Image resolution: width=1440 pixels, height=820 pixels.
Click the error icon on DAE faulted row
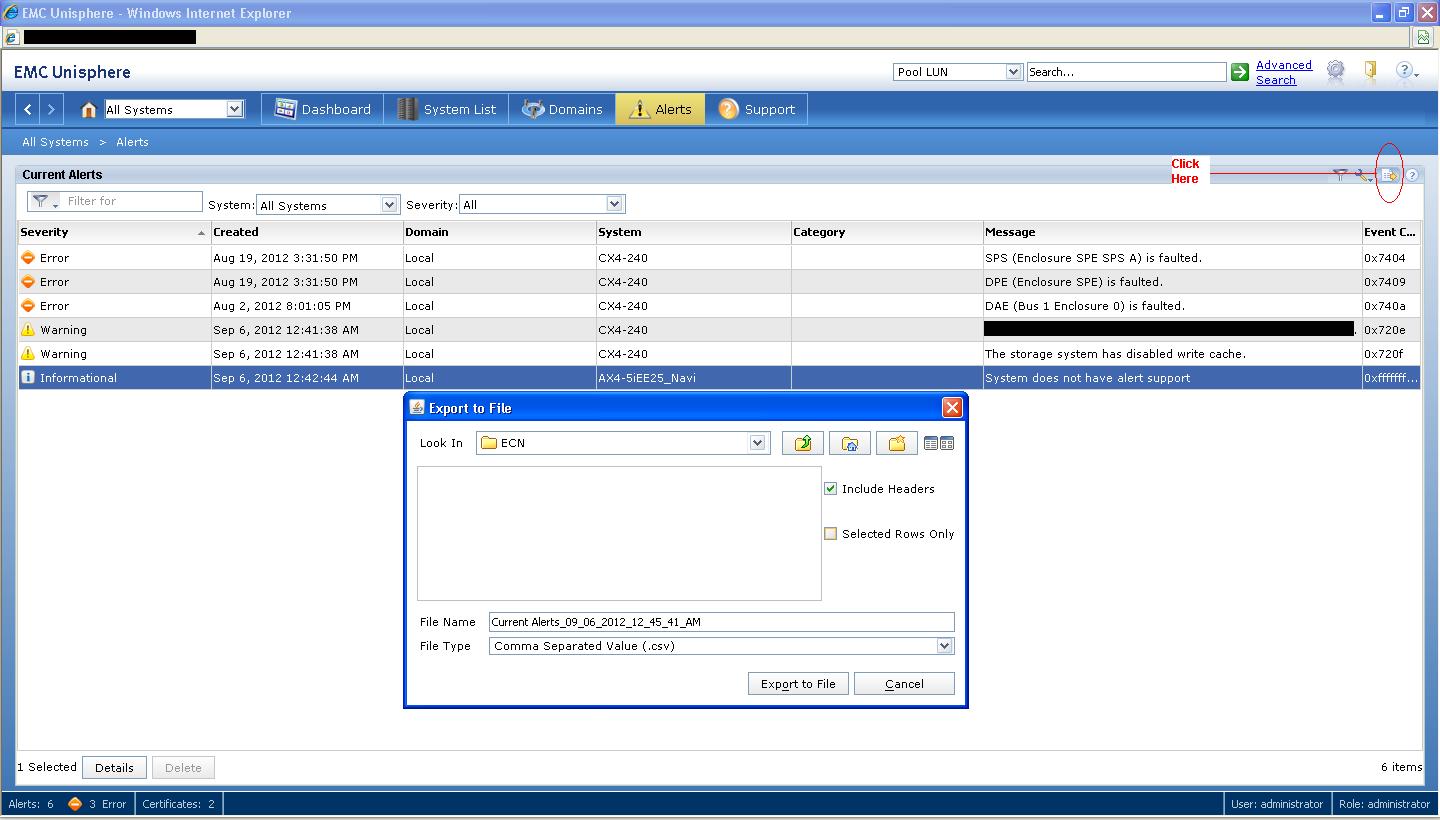pyautogui.click(x=28, y=305)
